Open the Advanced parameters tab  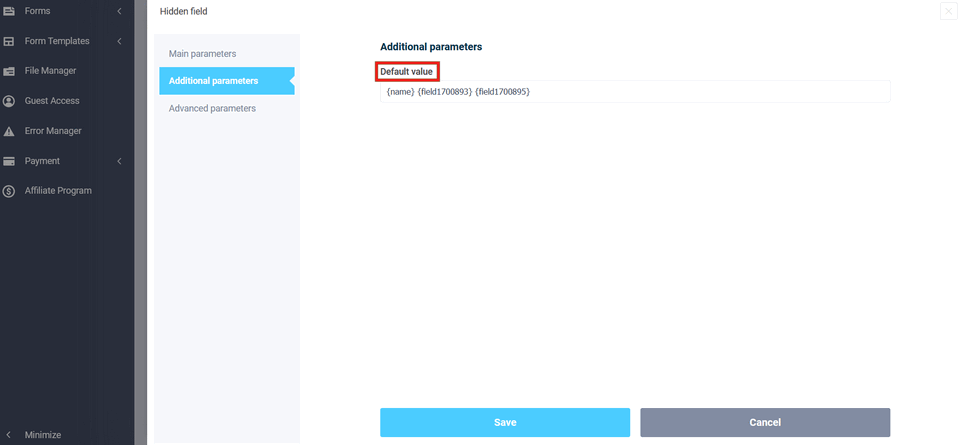(x=212, y=108)
